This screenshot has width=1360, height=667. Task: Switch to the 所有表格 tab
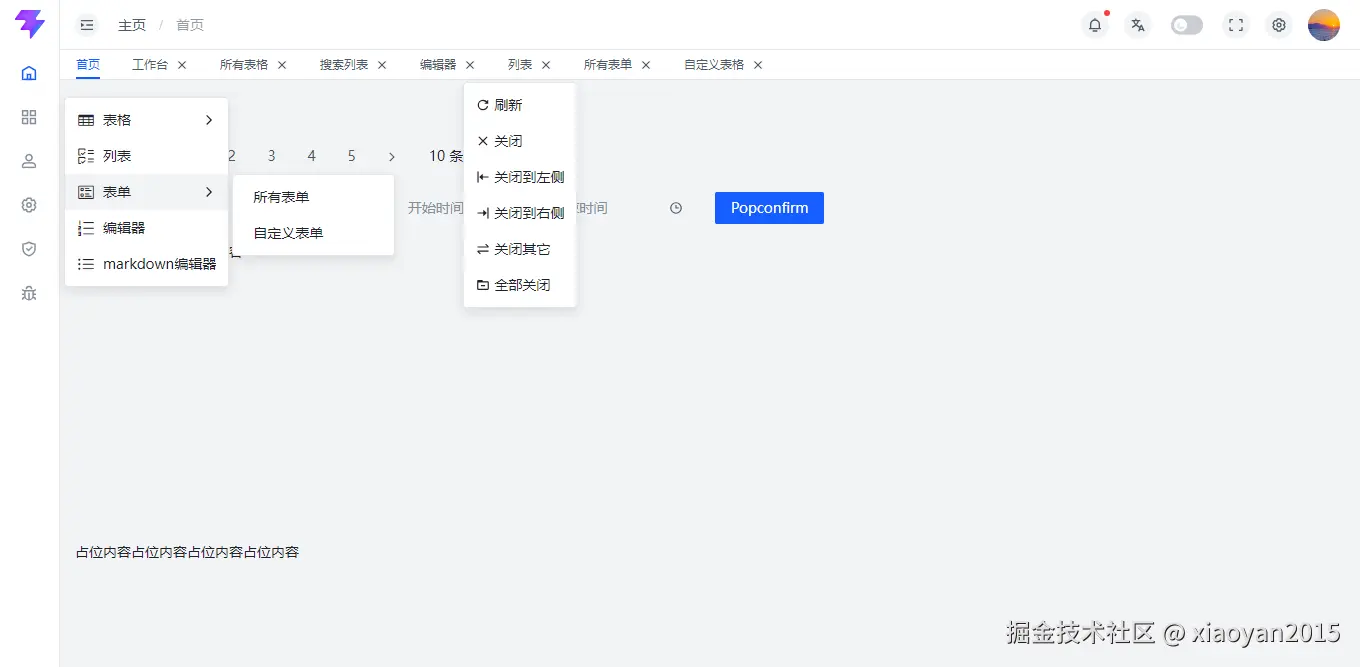click(244, 64)
